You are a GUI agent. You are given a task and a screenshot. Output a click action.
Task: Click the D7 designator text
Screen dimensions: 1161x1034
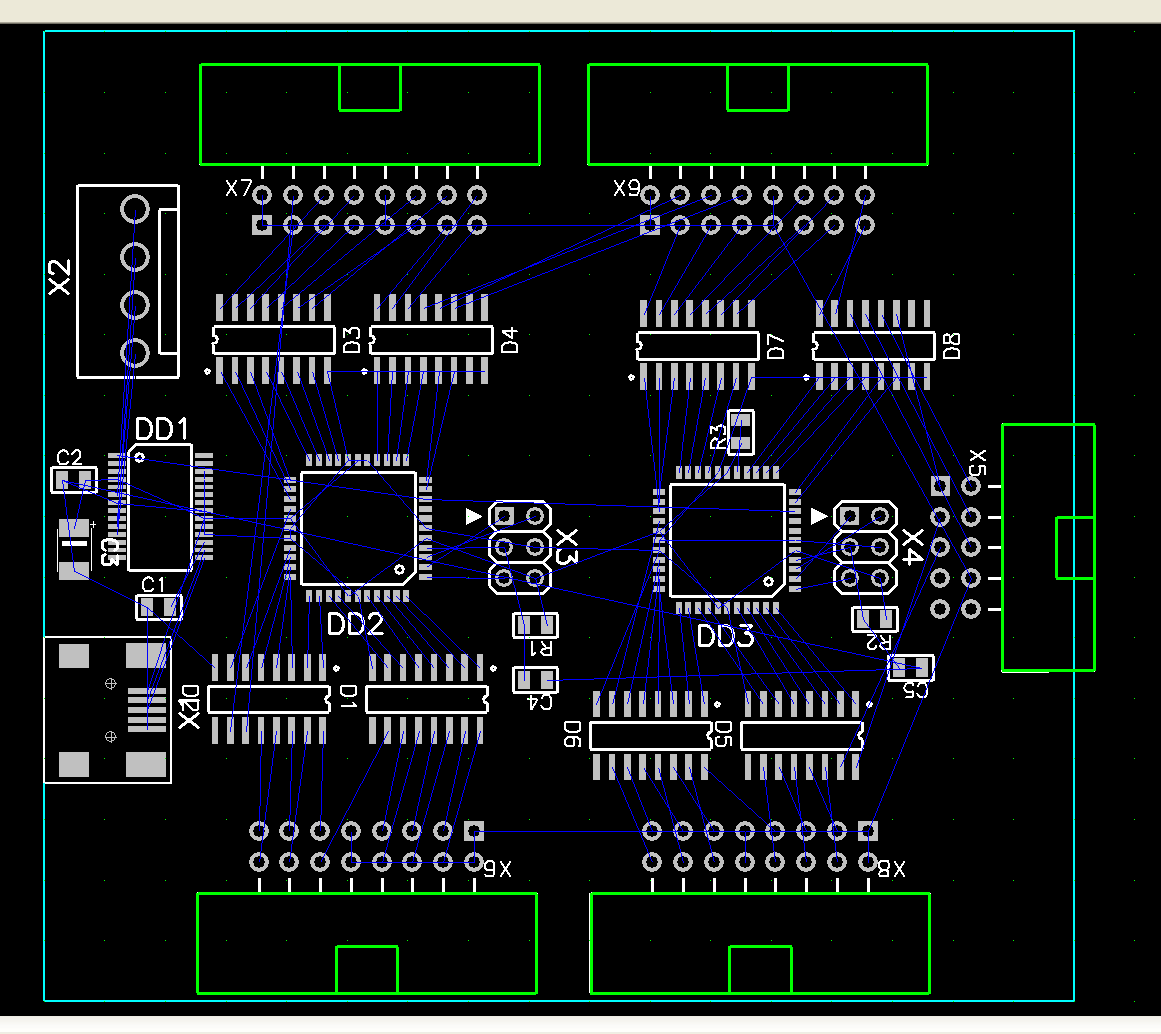pos(776,346)
